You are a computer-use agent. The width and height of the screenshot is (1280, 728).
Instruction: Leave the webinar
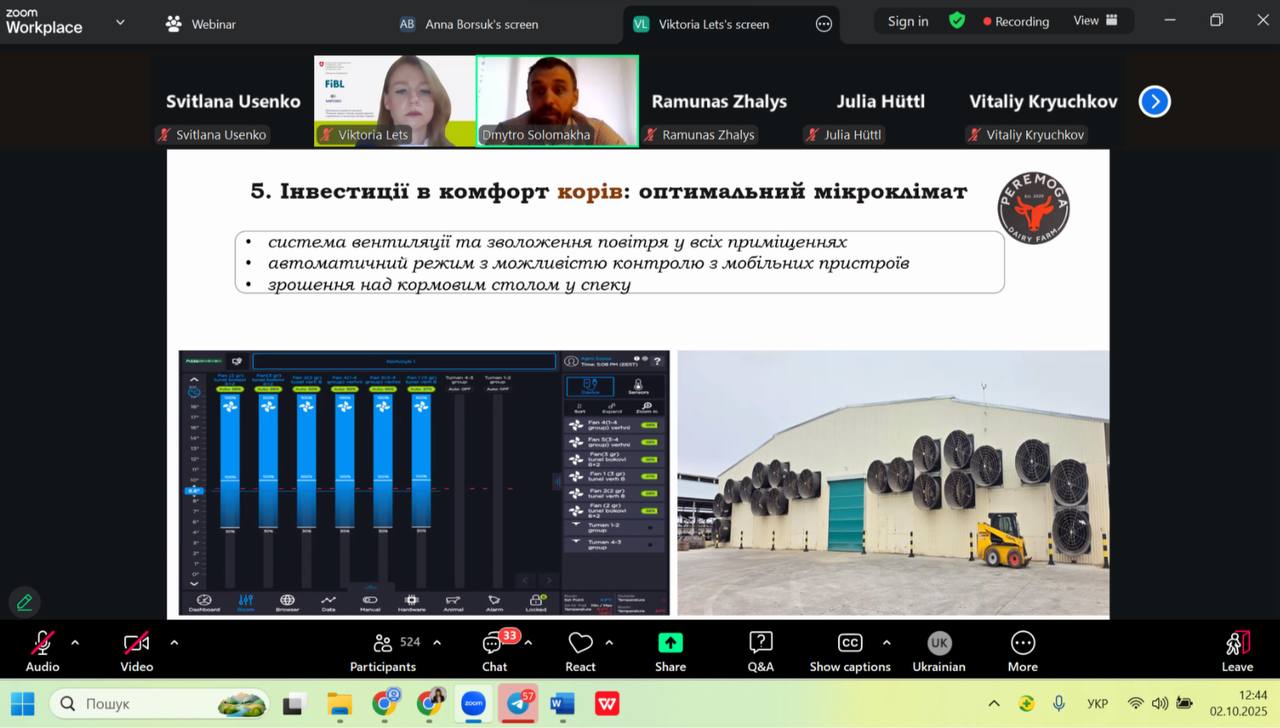click(1237, 651)
